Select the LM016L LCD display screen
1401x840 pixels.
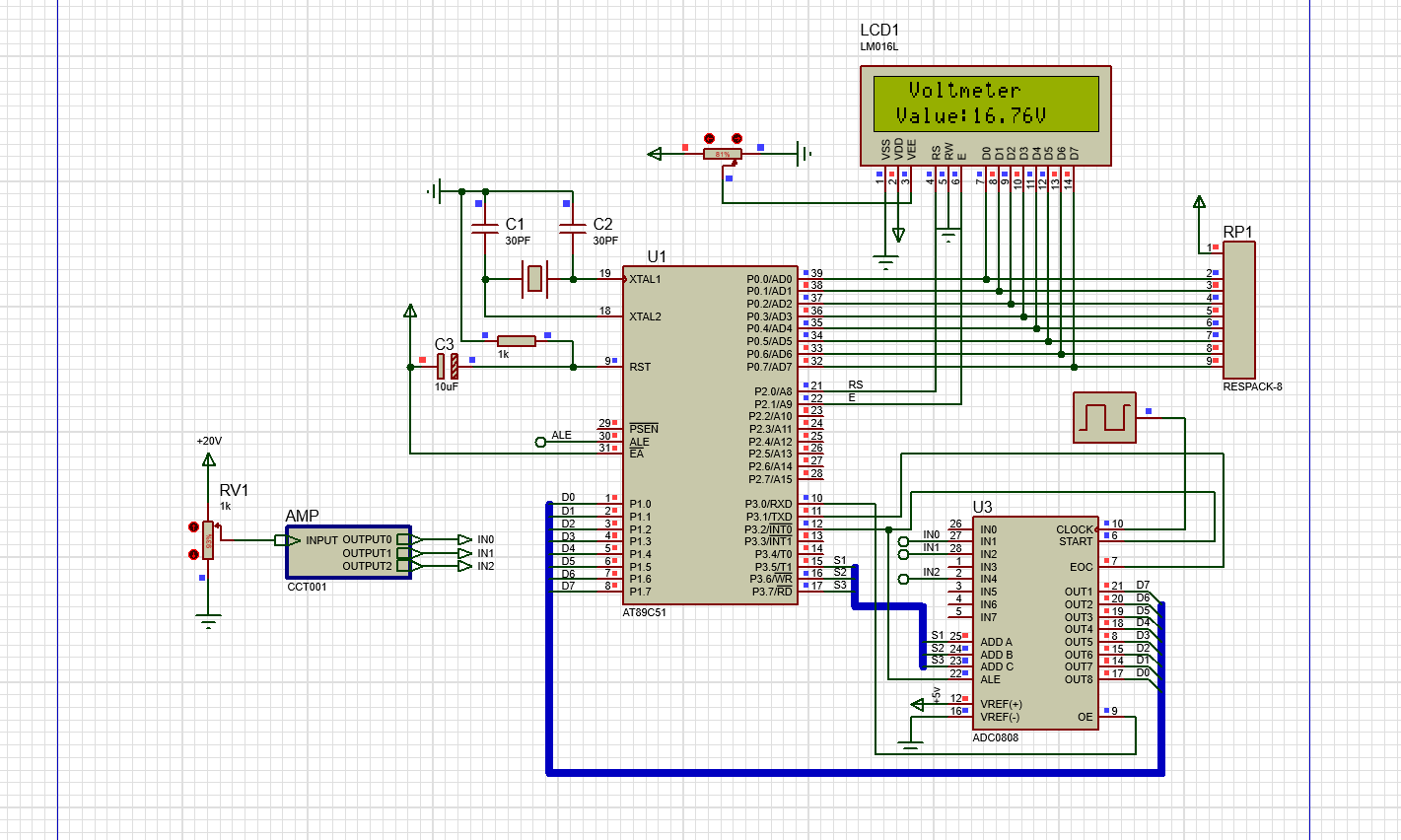[x=986, y=104]
